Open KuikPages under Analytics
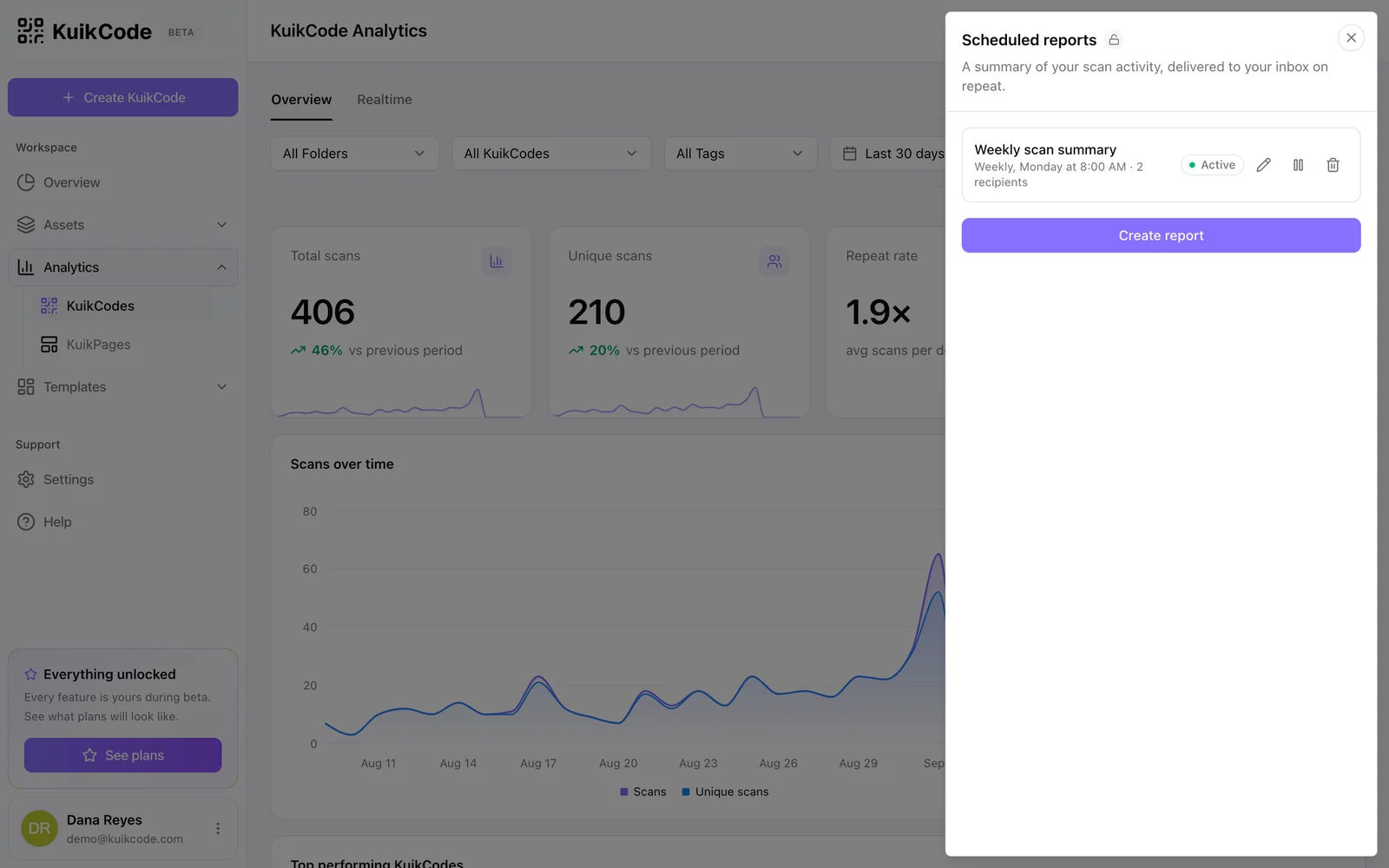The width and height of the screenshot is (1389, 868). point(122,345)
